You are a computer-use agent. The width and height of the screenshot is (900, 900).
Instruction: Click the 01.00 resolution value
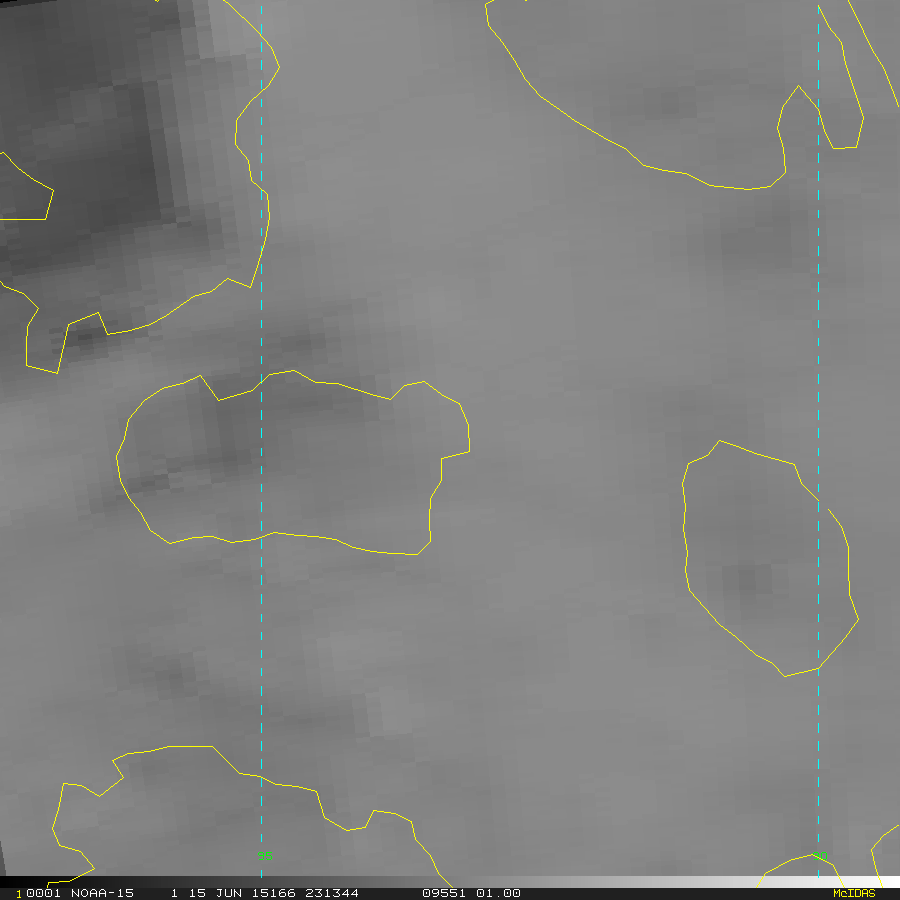pos(498,893)
